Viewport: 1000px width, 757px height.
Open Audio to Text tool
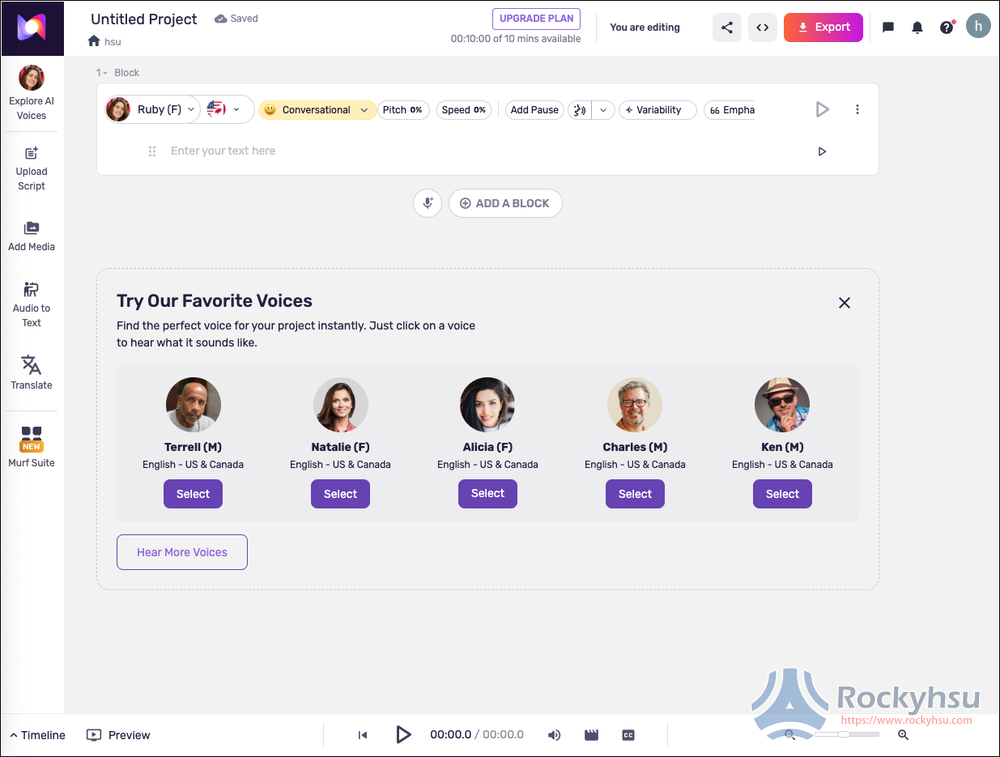coord(31,305)
